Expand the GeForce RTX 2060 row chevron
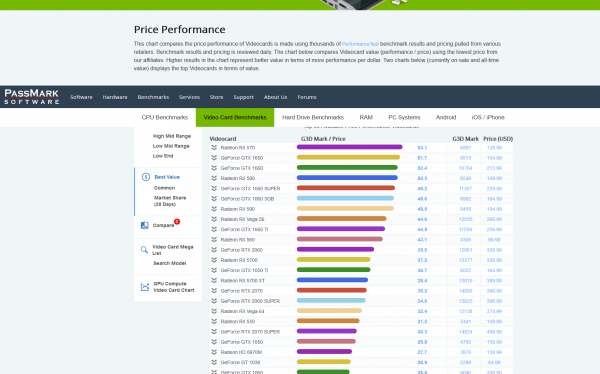The height and width of the screenshot is (374, 600). click(214, 250)
